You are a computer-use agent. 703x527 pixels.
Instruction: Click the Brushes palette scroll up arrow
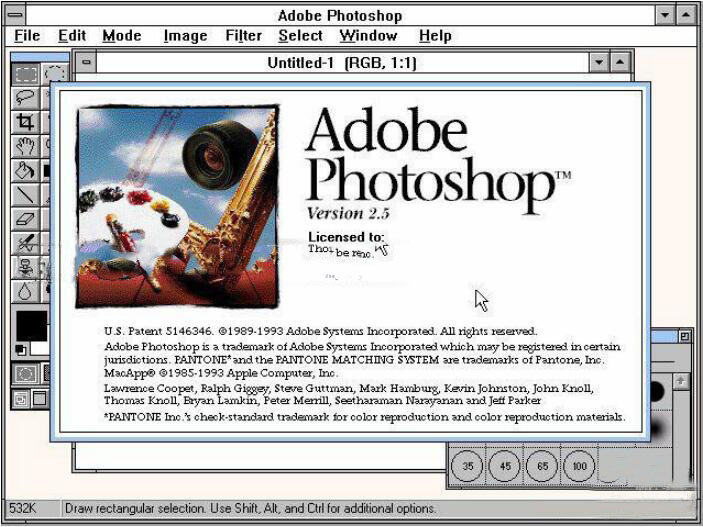681,382
